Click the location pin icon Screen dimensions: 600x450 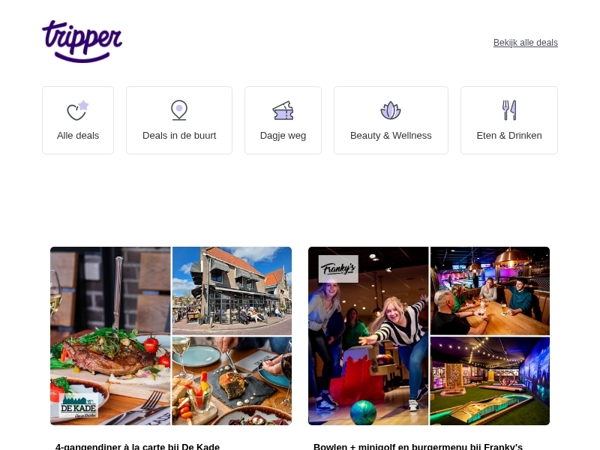pos(179,110)
